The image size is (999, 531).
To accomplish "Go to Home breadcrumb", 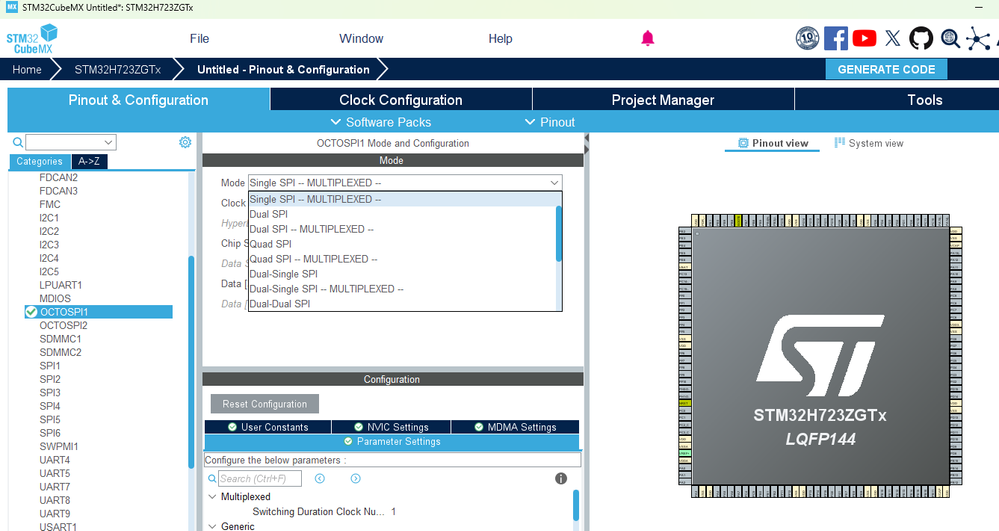I will pos(27,69).
